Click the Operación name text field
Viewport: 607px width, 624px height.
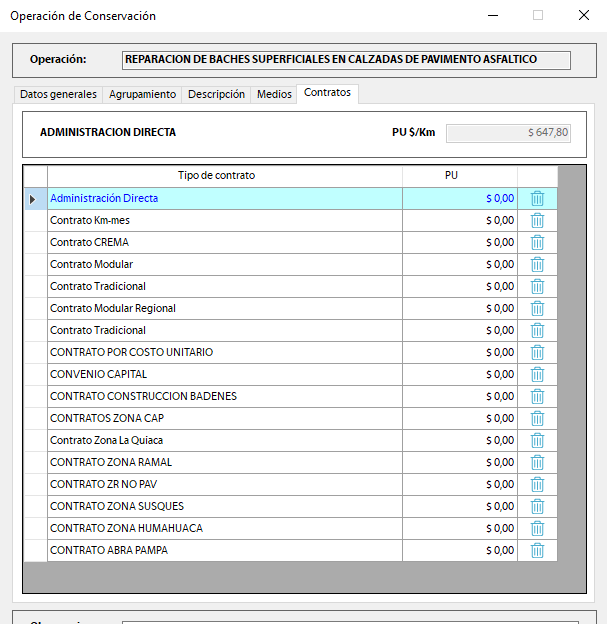[345, 60]
